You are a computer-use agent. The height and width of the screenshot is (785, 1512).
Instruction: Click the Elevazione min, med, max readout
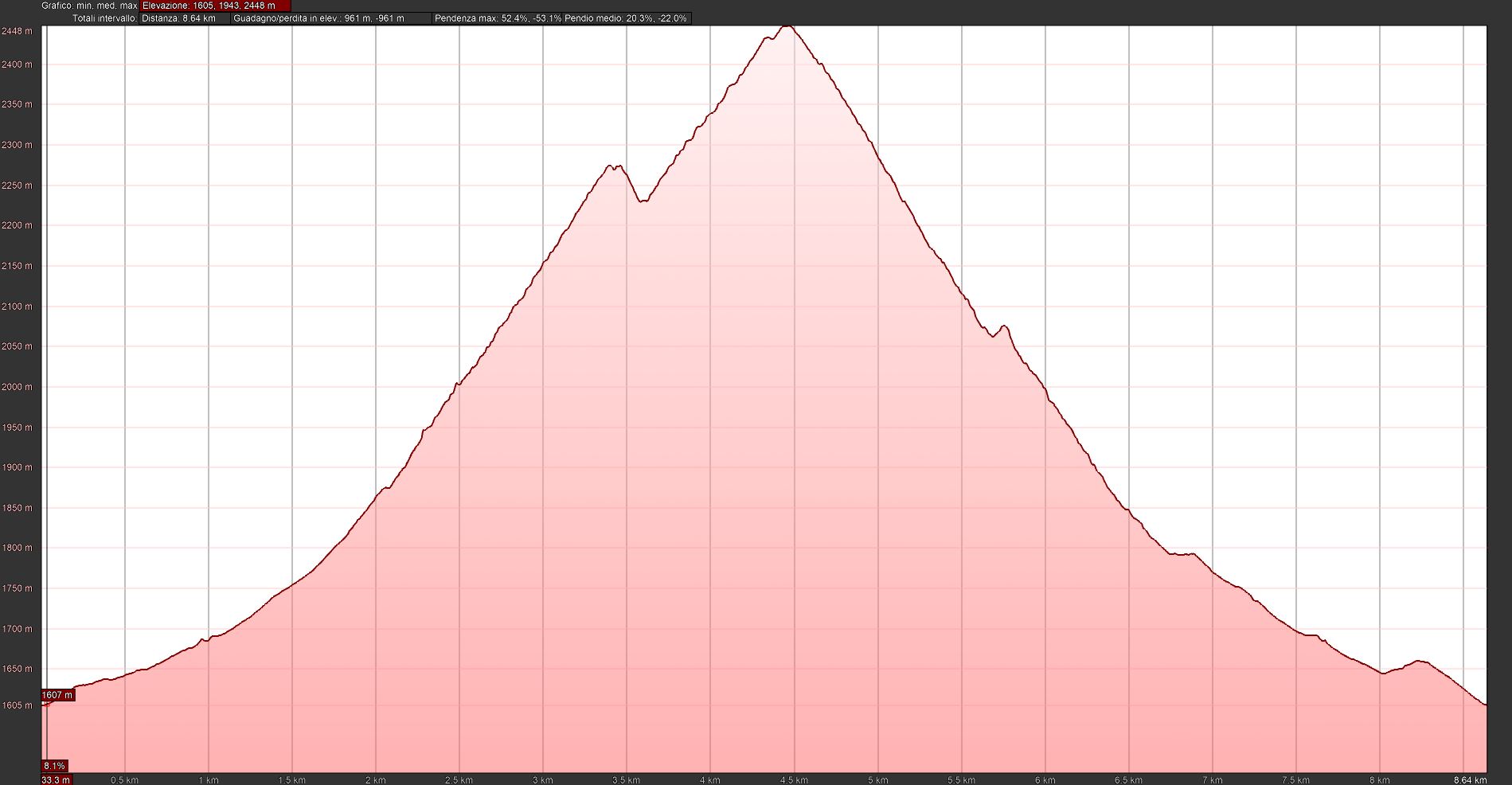coord(209,6)
